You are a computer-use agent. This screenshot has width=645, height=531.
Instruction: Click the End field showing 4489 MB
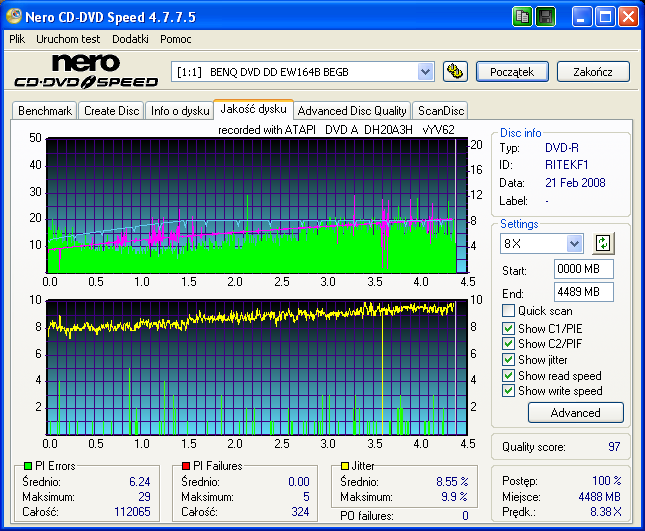tap(584, 292)
